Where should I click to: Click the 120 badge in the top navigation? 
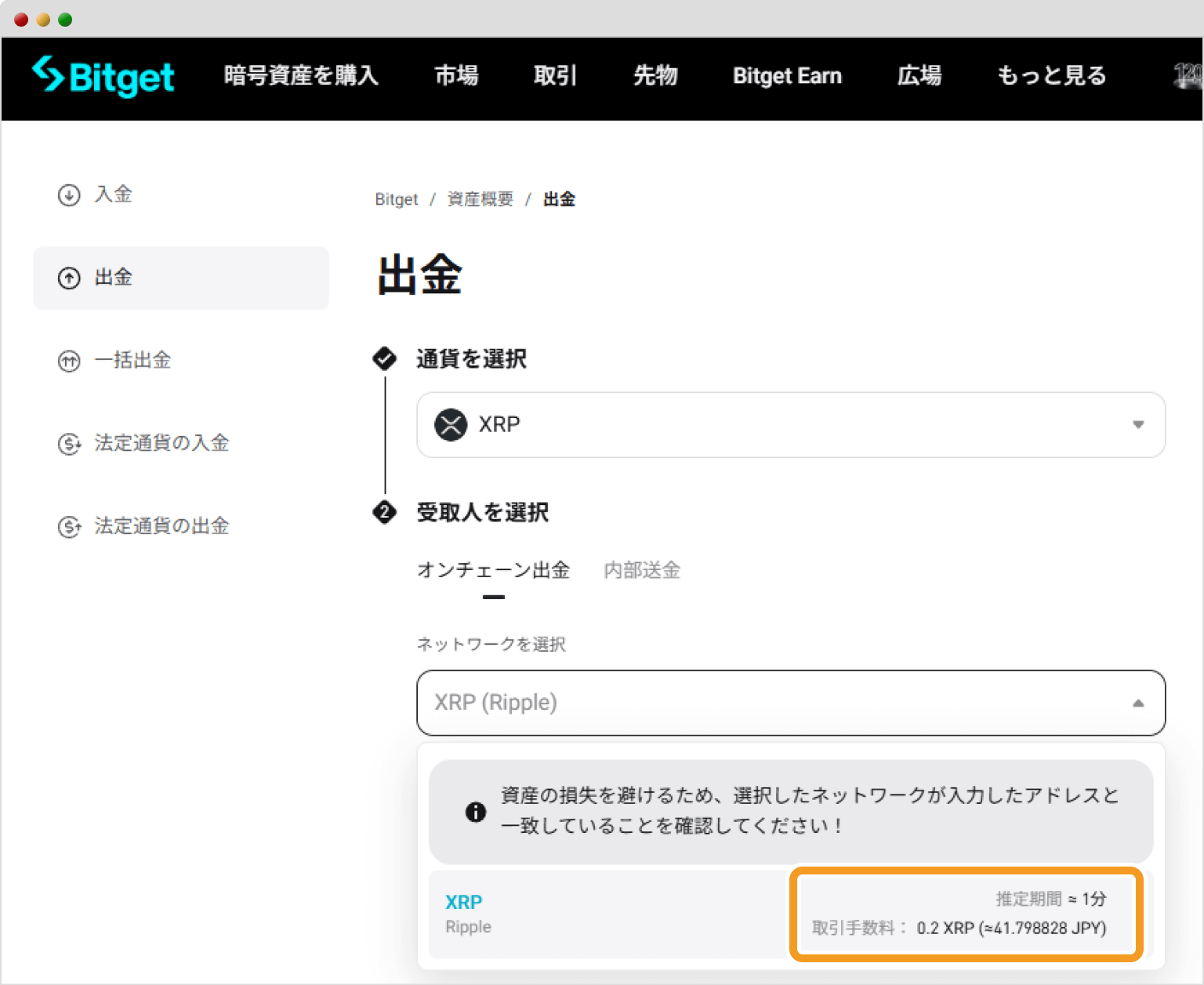(x=1190, y=72)
